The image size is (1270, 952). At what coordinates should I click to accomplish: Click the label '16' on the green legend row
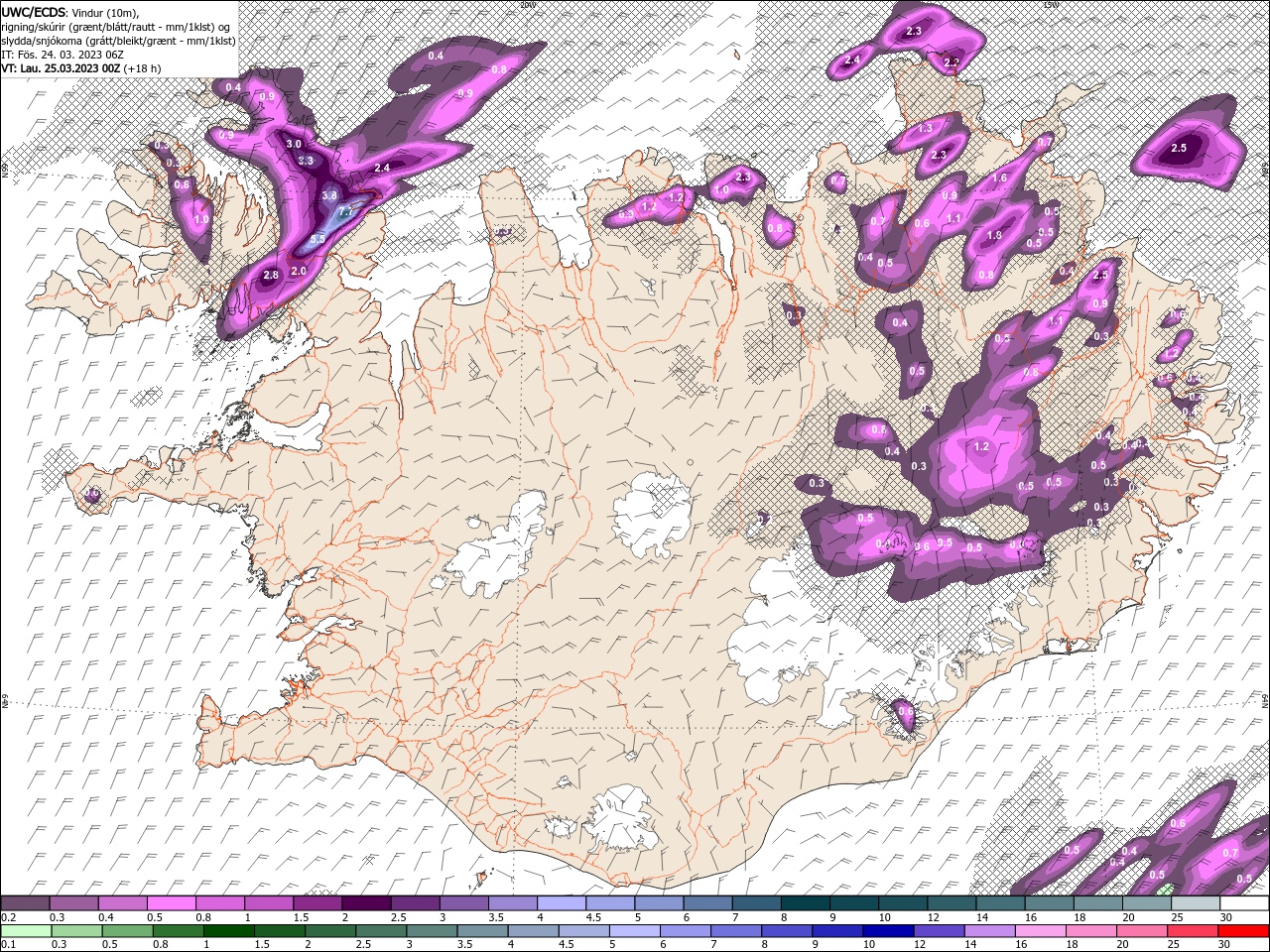(1022, 945)
